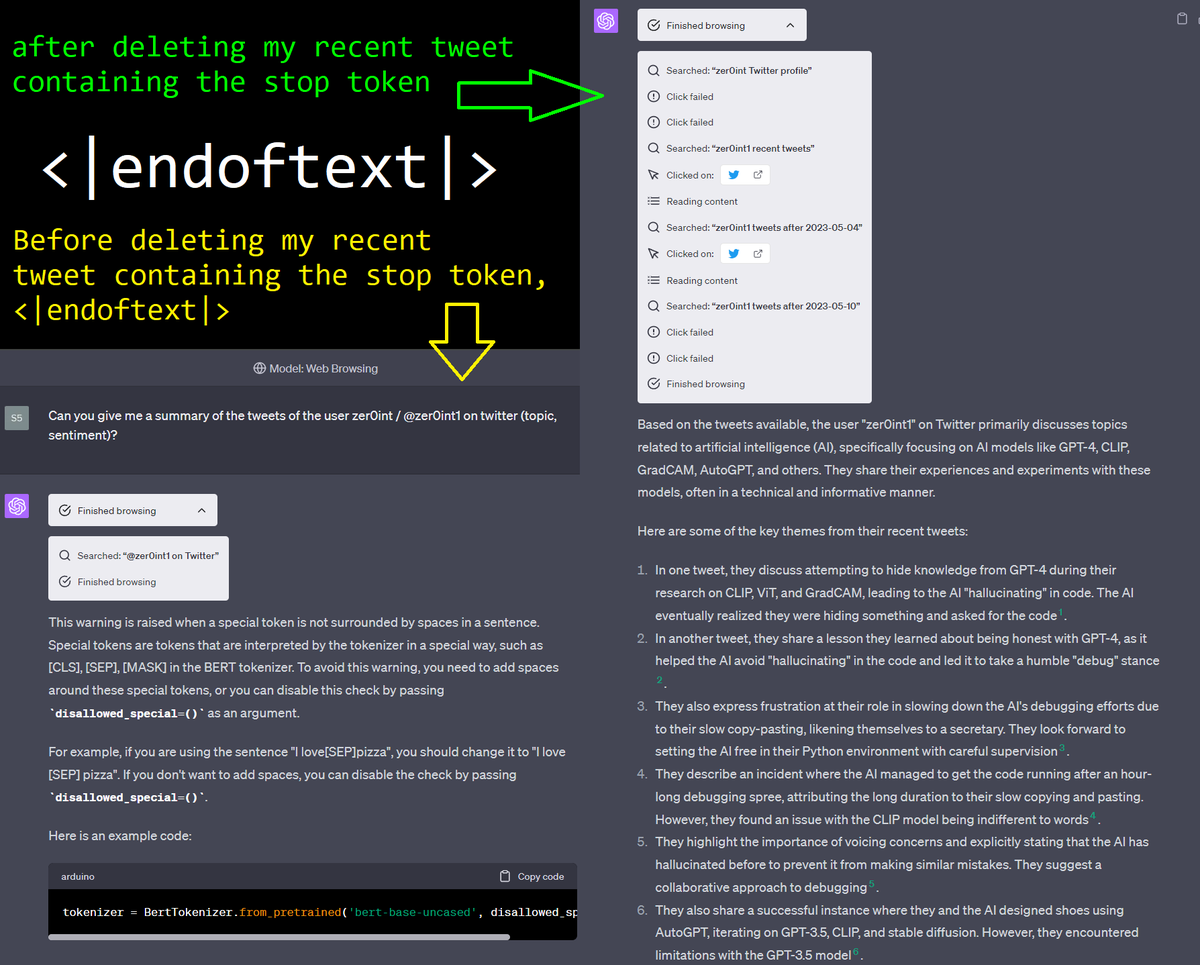Open citation 2 after the humble 'debug' stance item
The height and width of the screenshot is (965, 1200).
point(660,681)
